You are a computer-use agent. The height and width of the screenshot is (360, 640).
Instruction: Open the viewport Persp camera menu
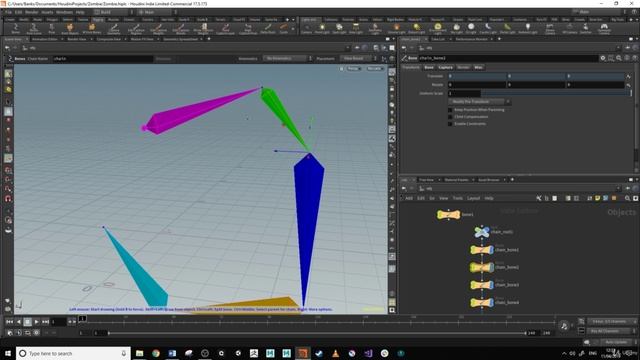click(x=354, y=69)
